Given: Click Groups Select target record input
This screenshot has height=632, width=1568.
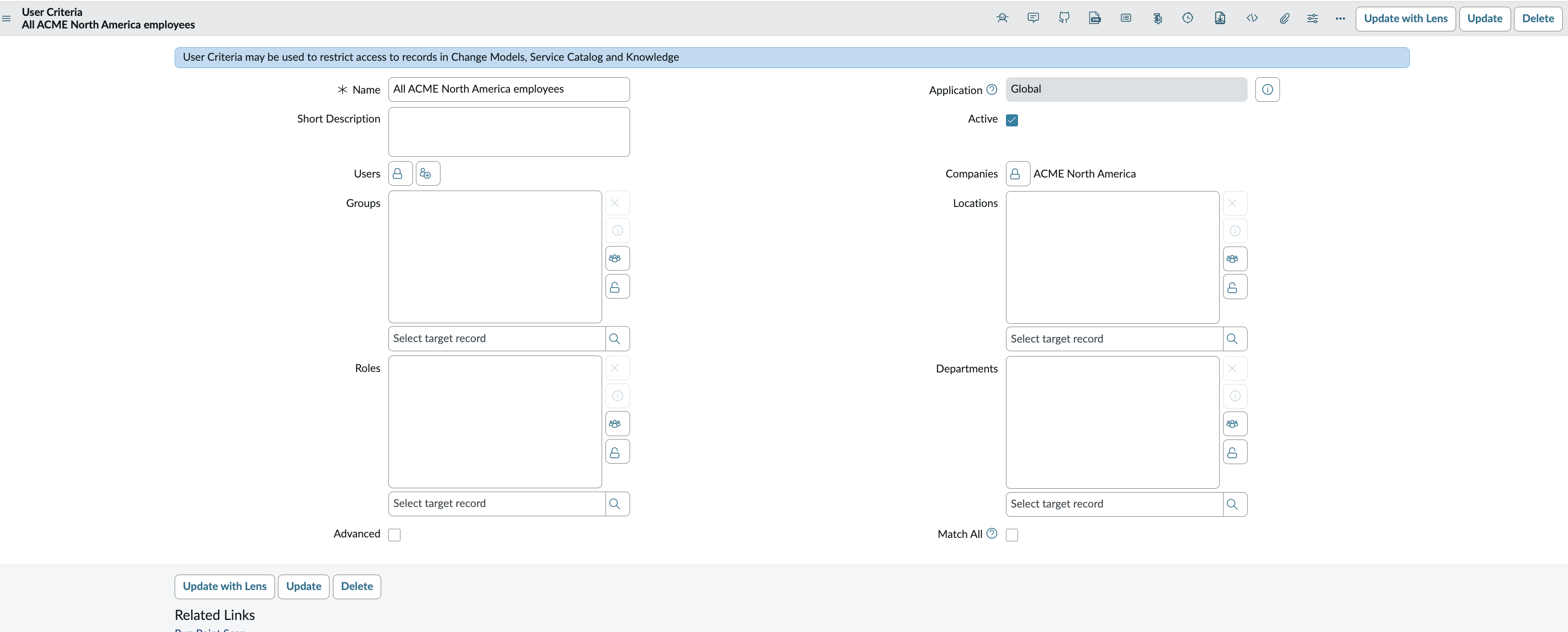Looking at the screenshot, I should click(x=497, y=339).
